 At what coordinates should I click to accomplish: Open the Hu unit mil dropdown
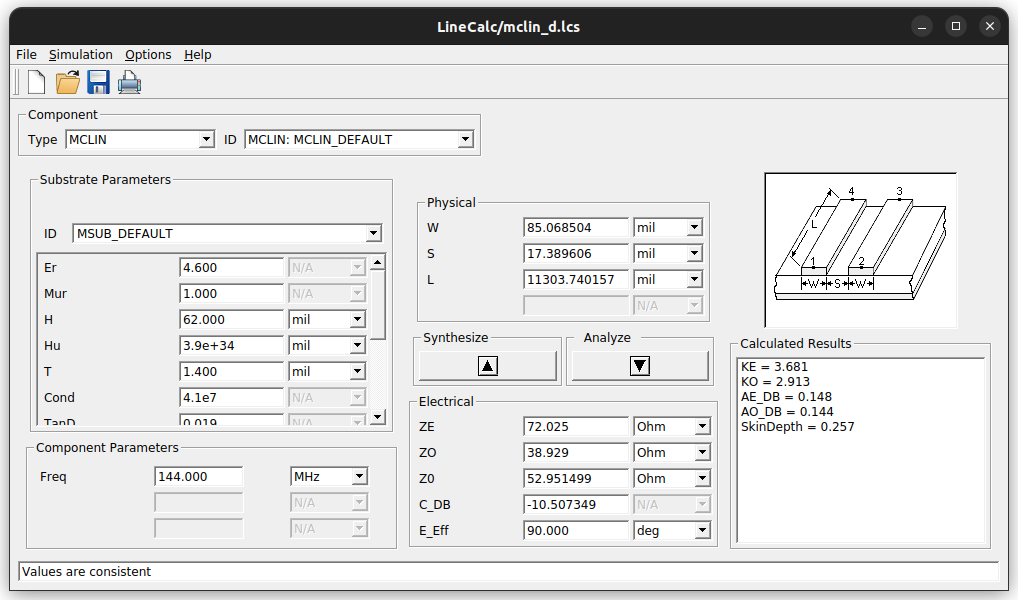[x=357, y=345]
